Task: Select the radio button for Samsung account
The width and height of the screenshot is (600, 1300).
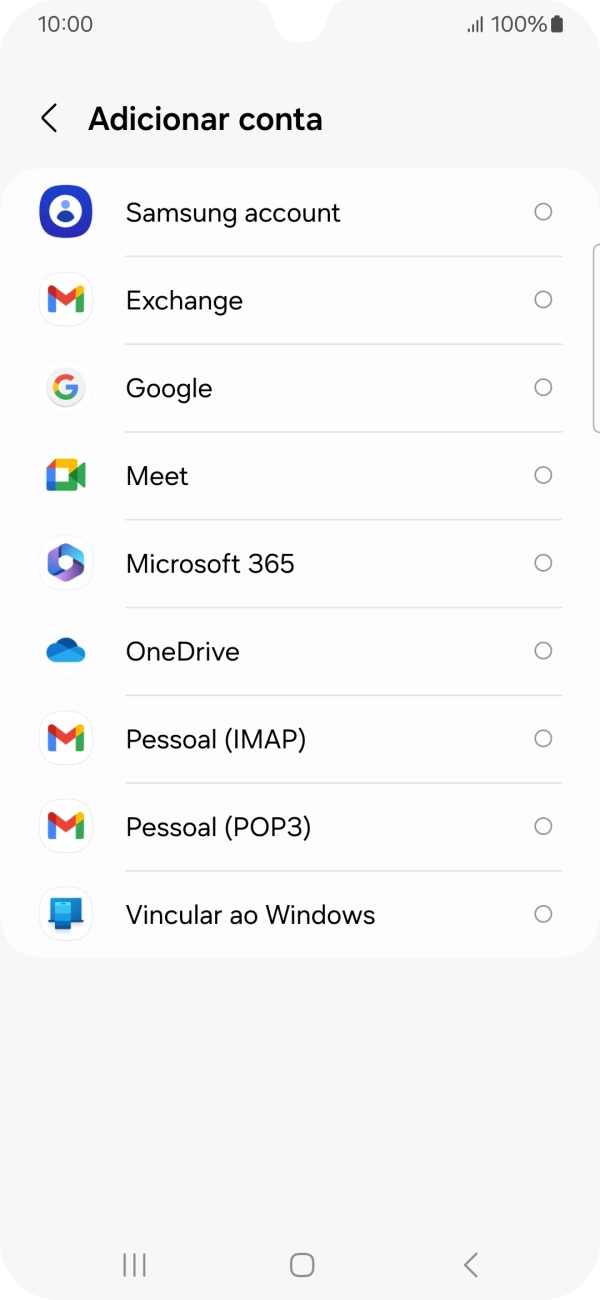Action: coord(543,211)
